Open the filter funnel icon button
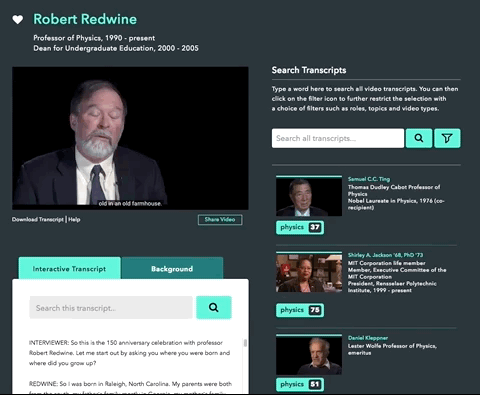Image resolution: width=480 pixels, height=395 pixels. pos(447,138)
